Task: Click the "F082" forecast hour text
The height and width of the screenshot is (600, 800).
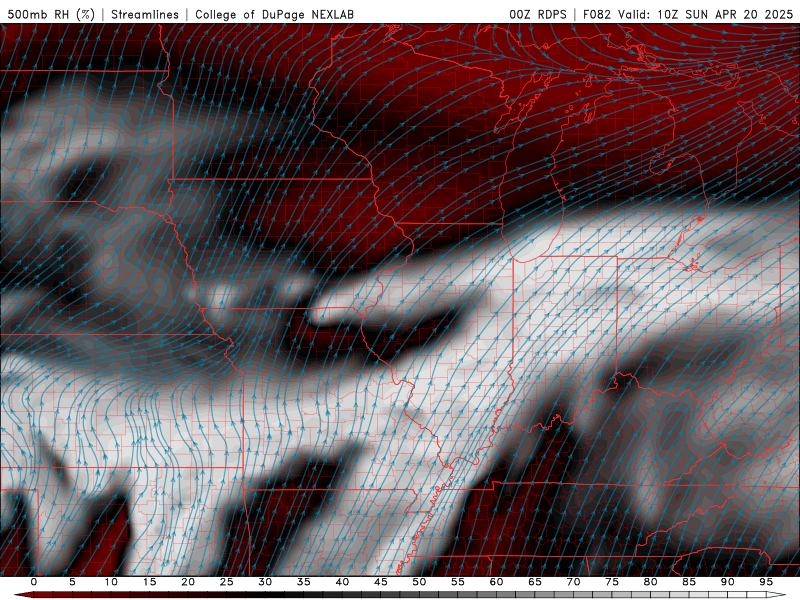Action: (x=597, y=14)
